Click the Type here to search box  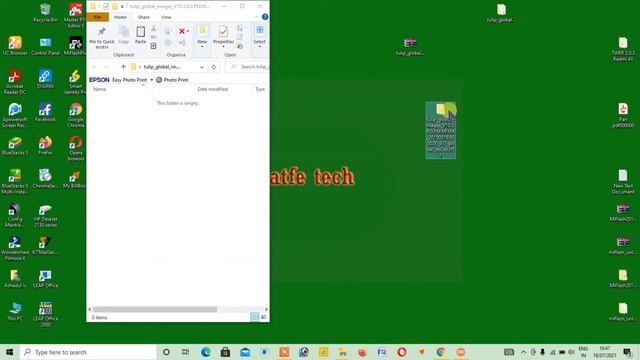pyautogui.click(x=88, y=352)
